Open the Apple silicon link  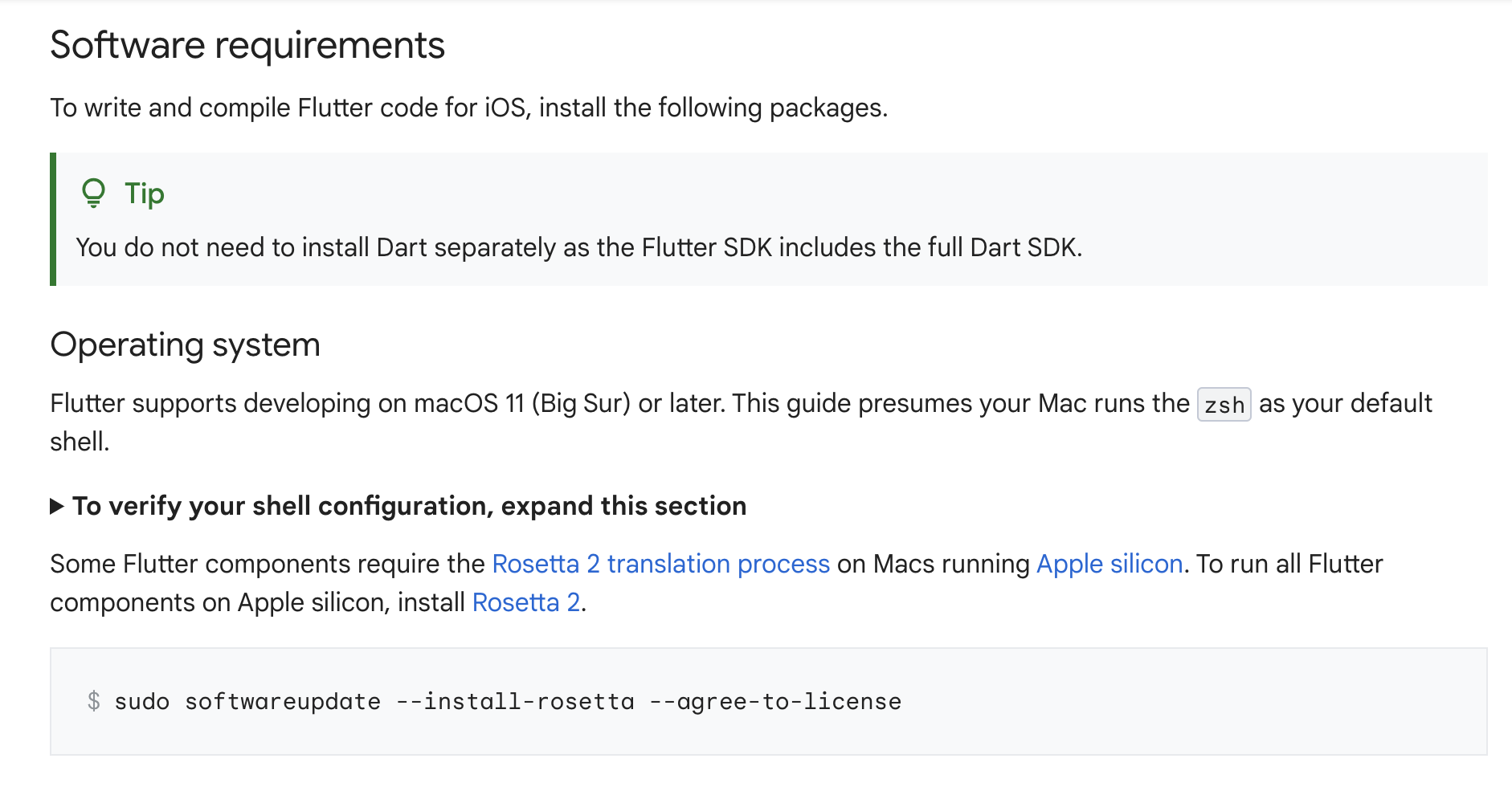(1109, 564)
